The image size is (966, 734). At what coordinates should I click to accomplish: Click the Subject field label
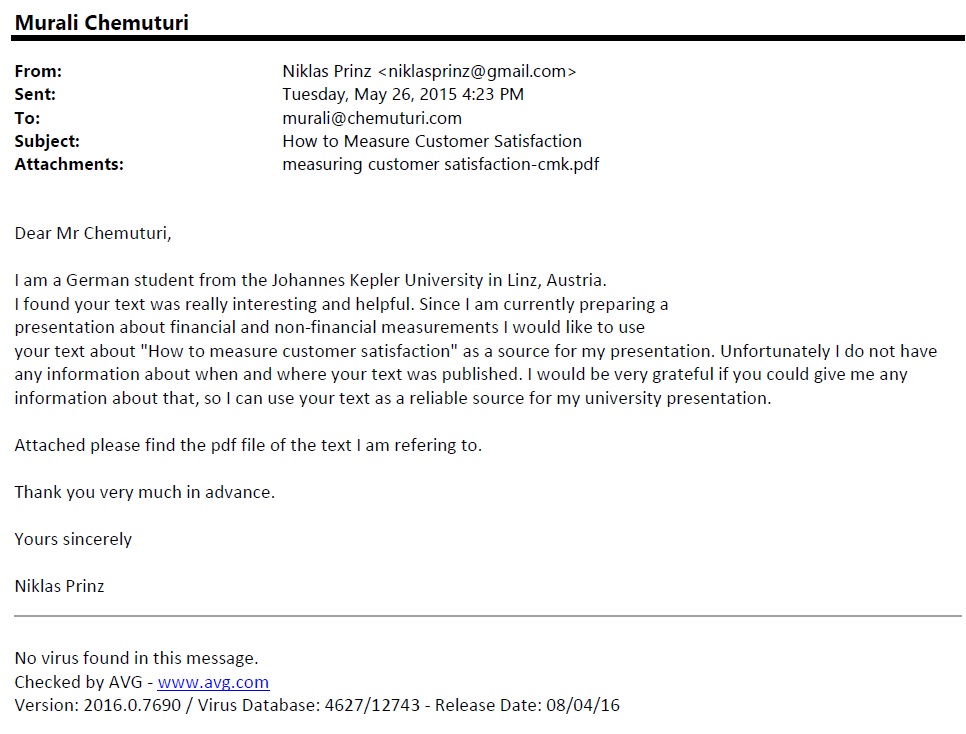(47, 141)
